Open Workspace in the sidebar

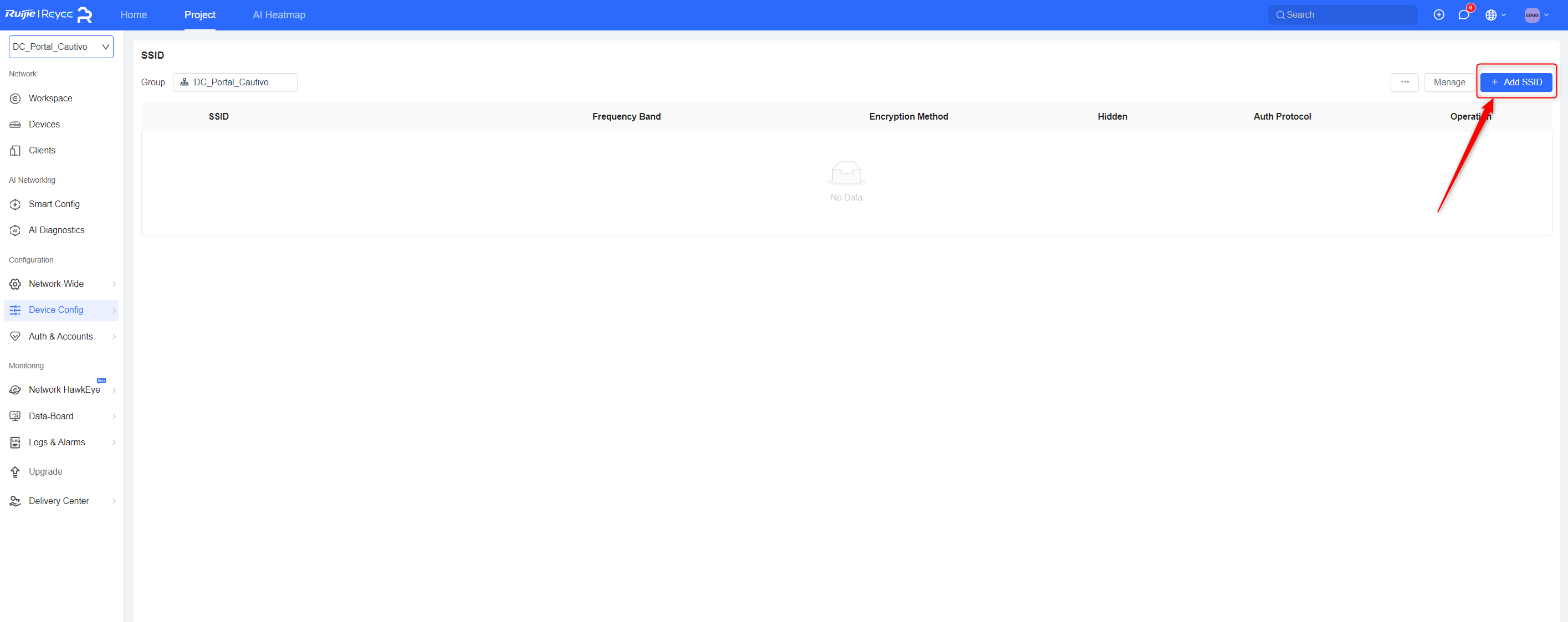coord(50,98)
